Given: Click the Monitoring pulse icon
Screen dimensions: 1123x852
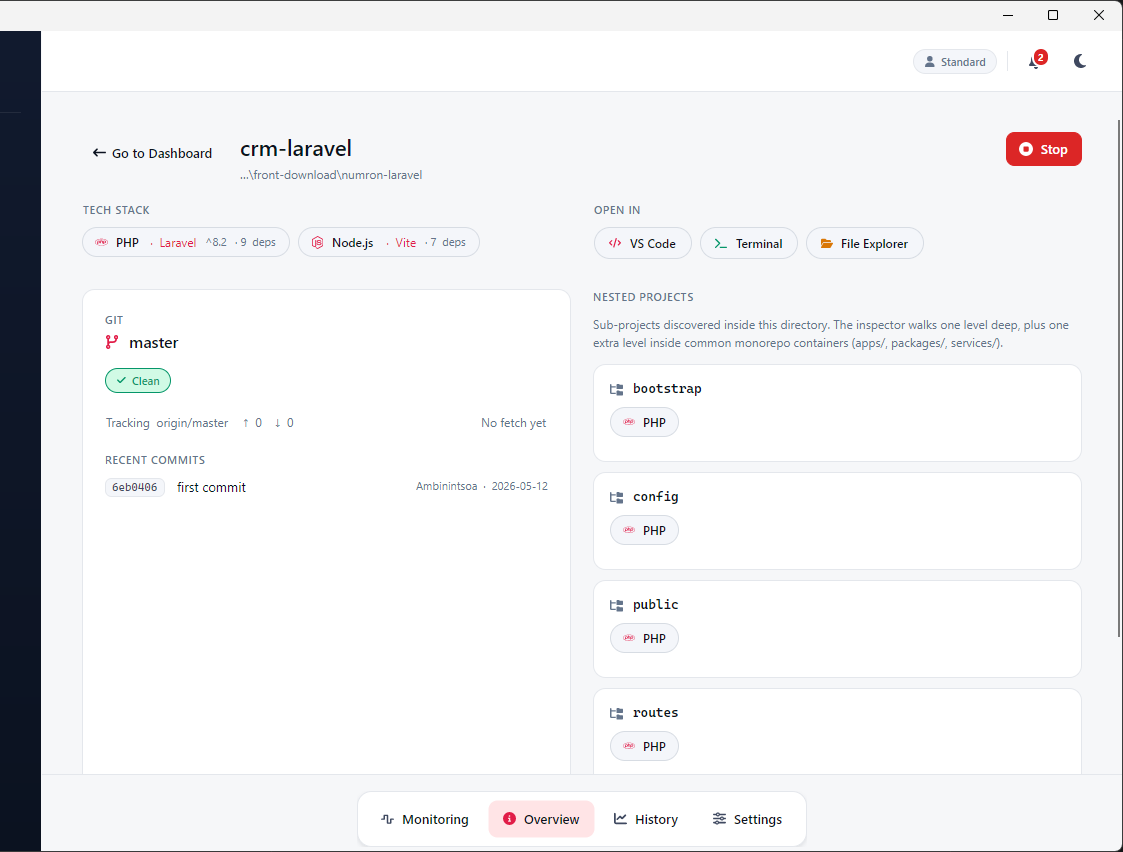Looking at the screenshot, I should click(x=387, y=819).
